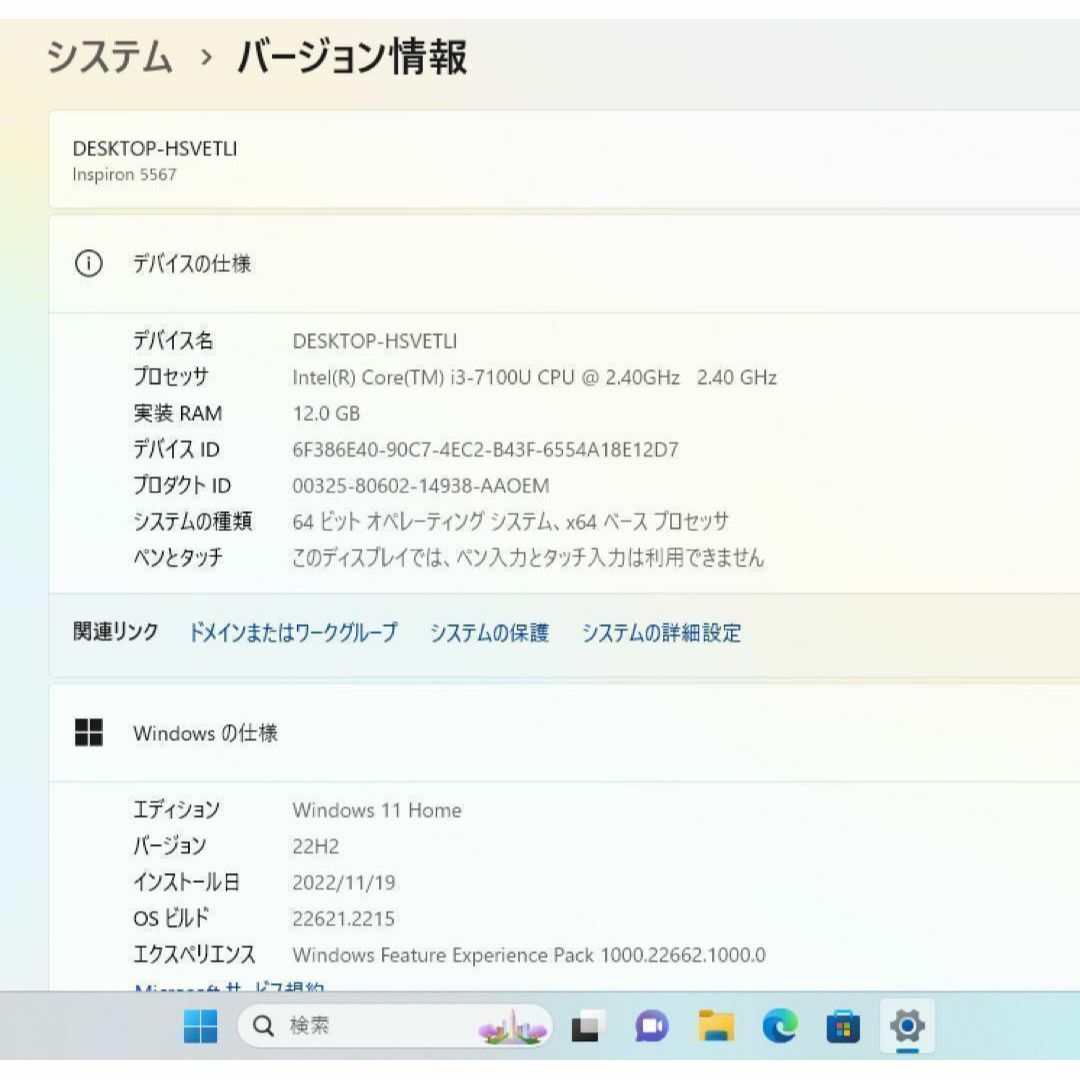1080x1080 pixels.
Task: Launch Microsoft Edge from the taskbar
Action: tap(780, 1027)
